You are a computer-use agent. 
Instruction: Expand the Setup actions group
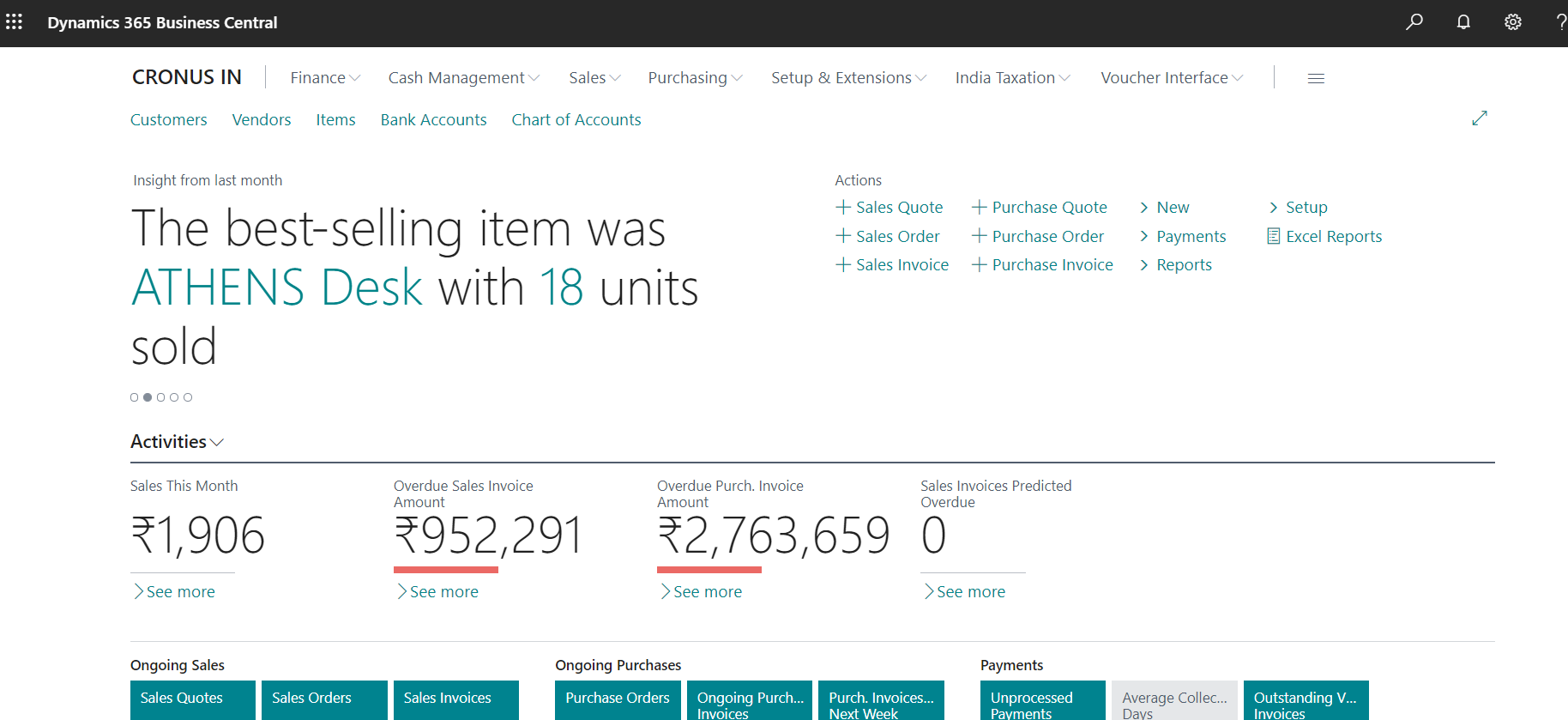(x=1298, y=207)
